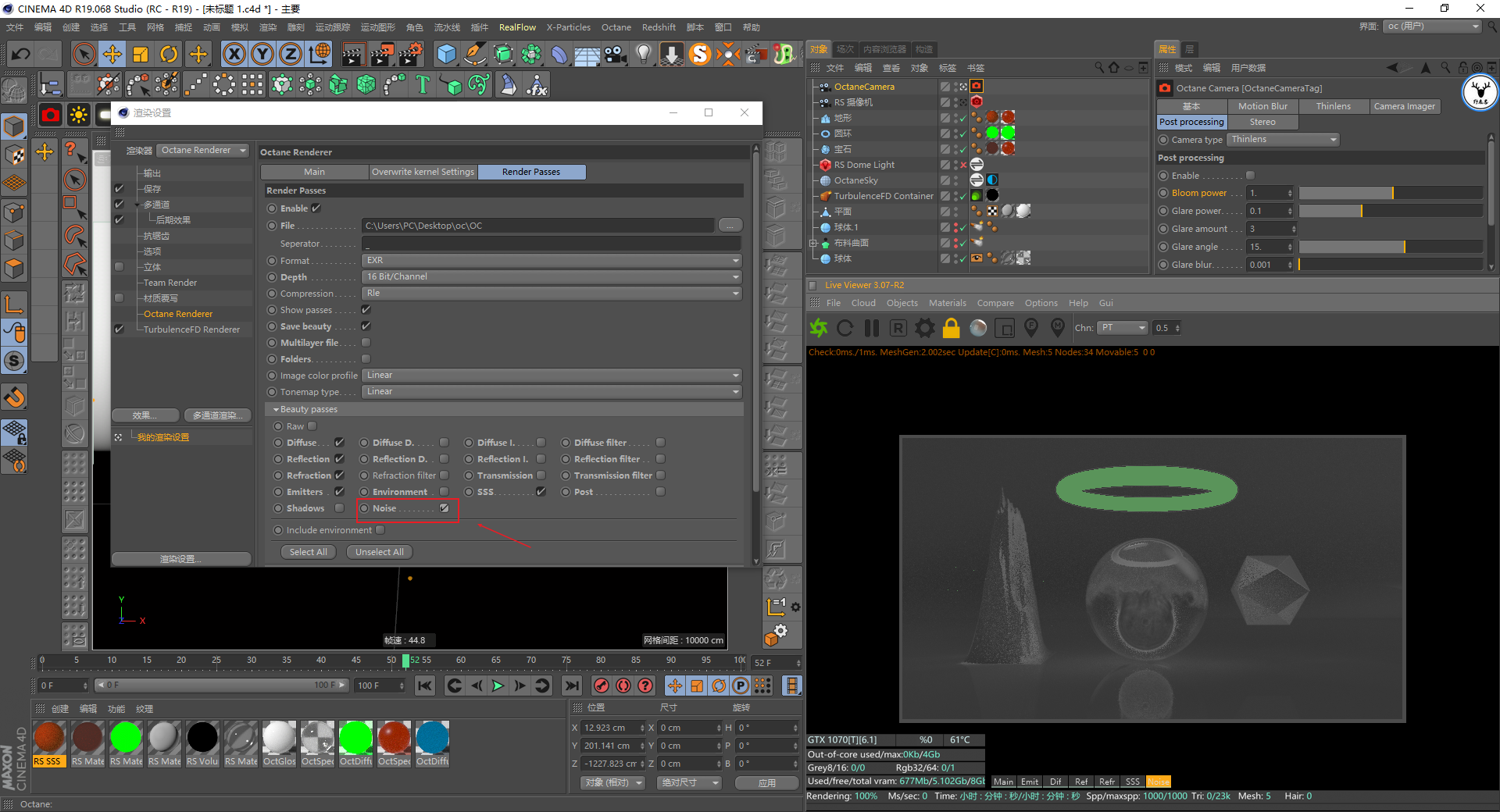Viewport: 1500px width, 812px height.
Task: Add a Camera object from toolbar
Action: pos(616,54)
